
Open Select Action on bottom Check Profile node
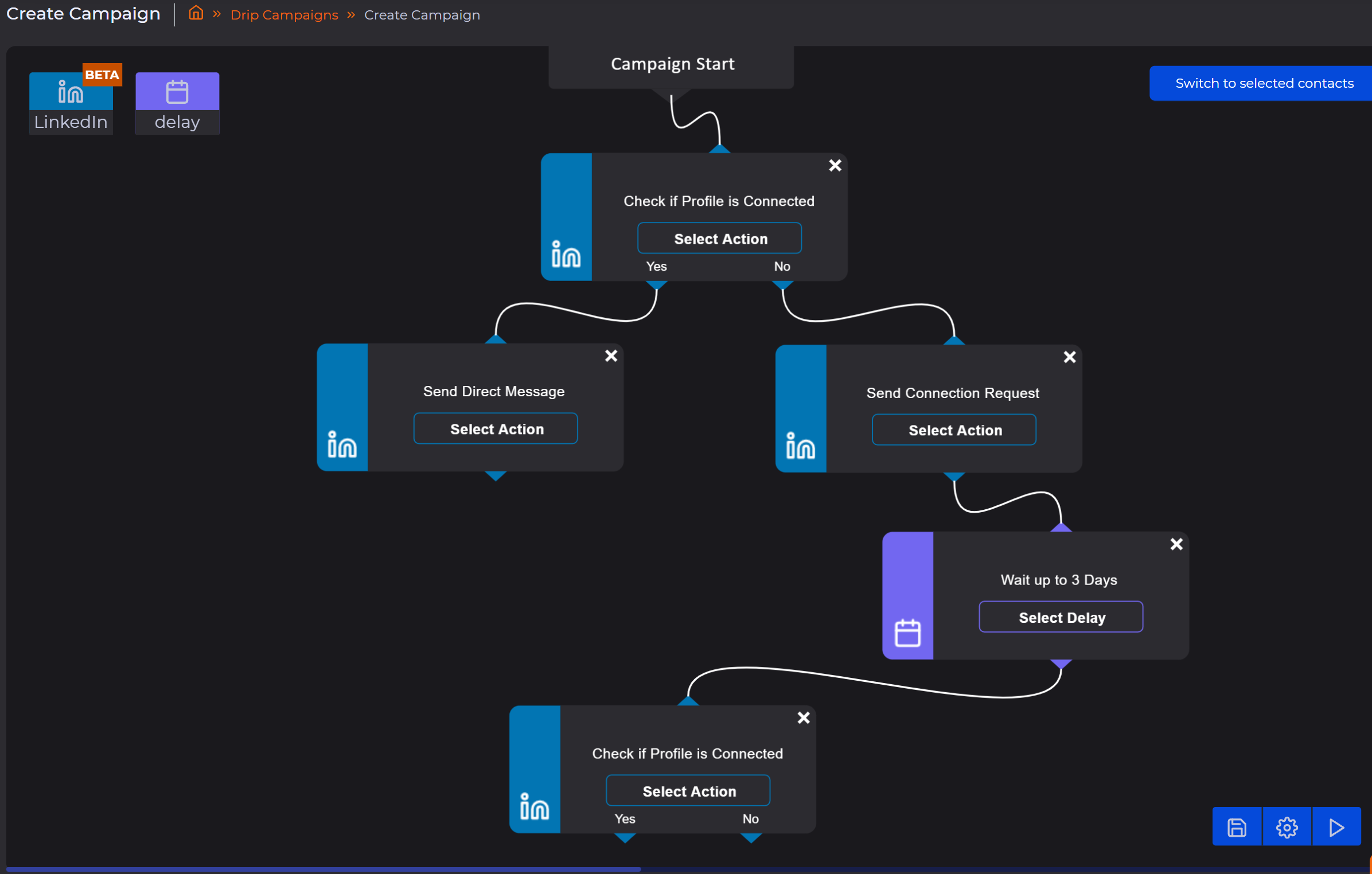point(688,790)
